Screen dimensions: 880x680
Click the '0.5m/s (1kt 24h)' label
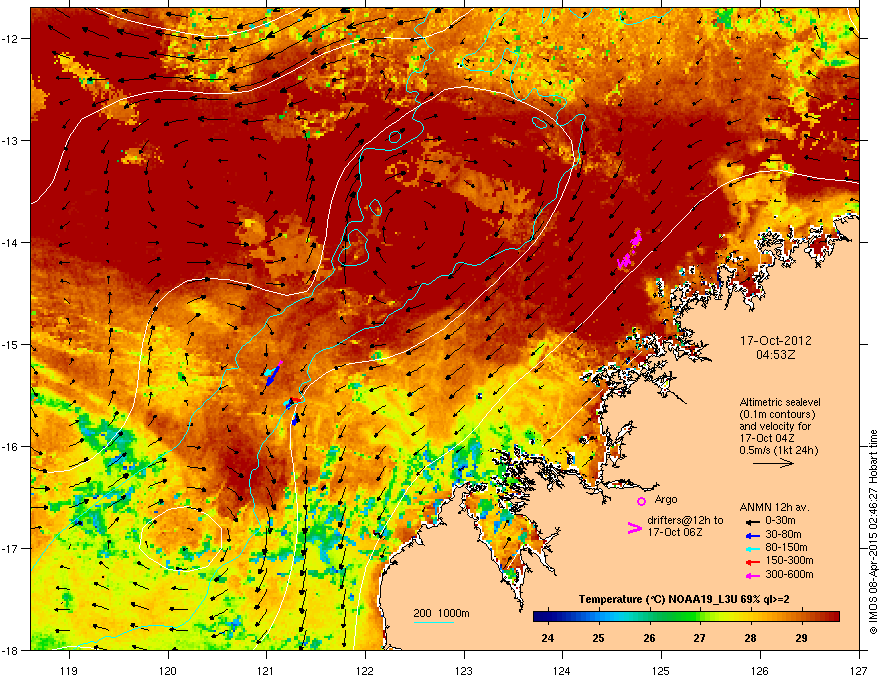779,451
